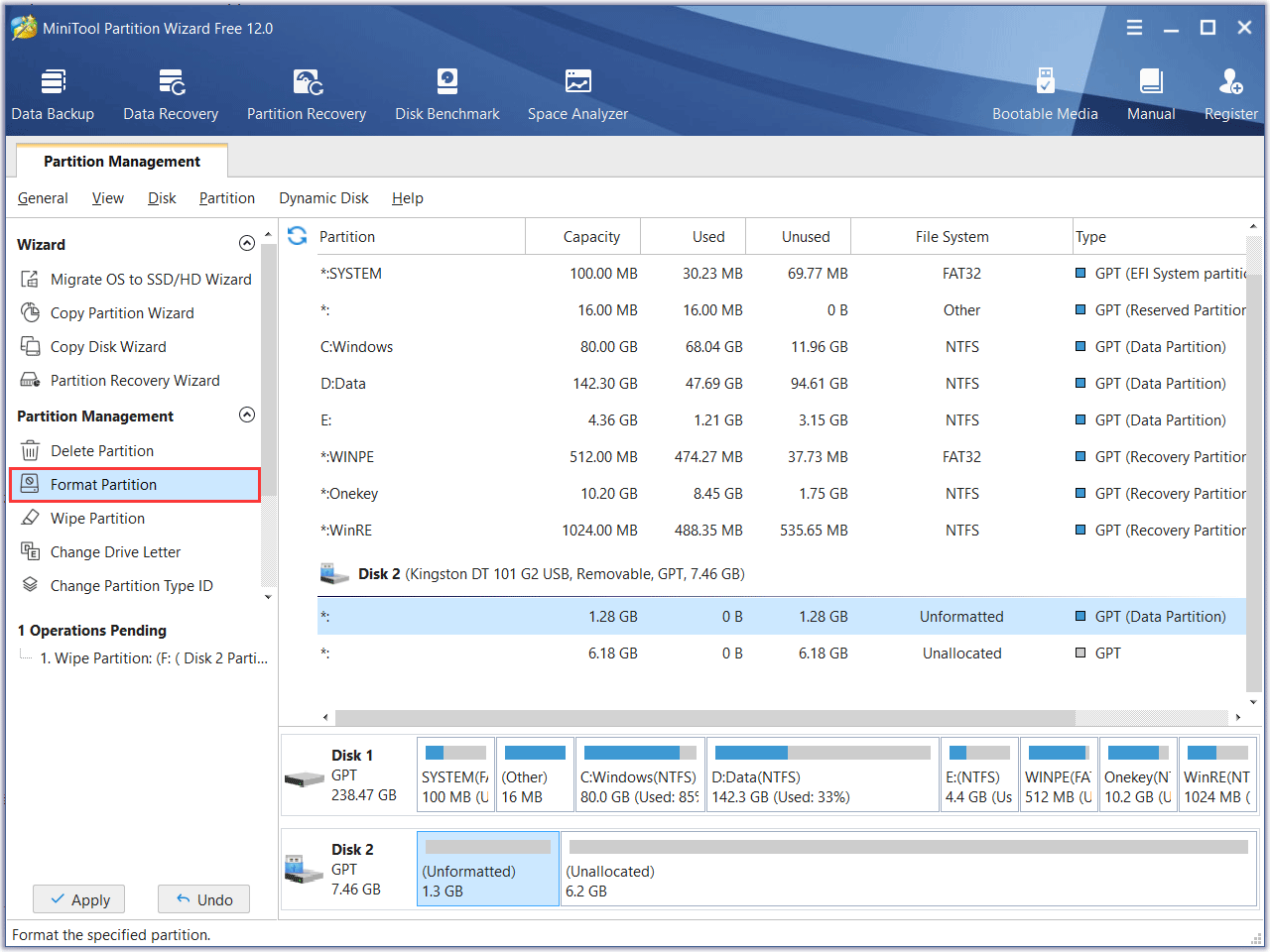Click the WinRE 1024 MB block in disk map
Viewport: 1270px width, 952px height.
coord(1217,774)
